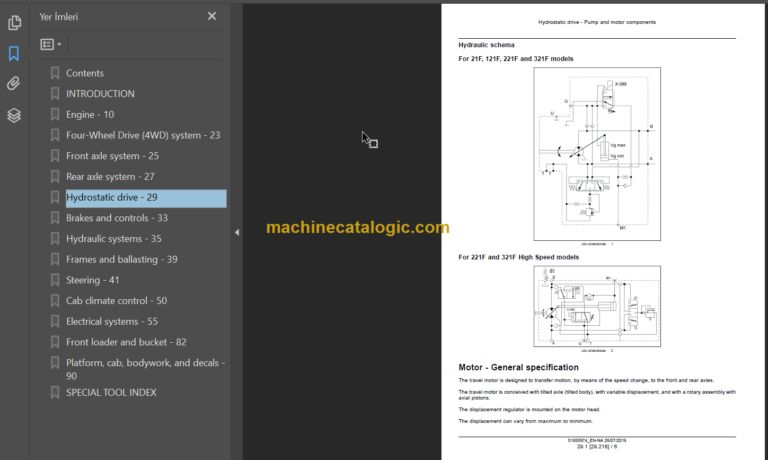Click bookmark icon beside Front axle system
The width and height of the screenshot is (768, 460).
pos(55,156)
